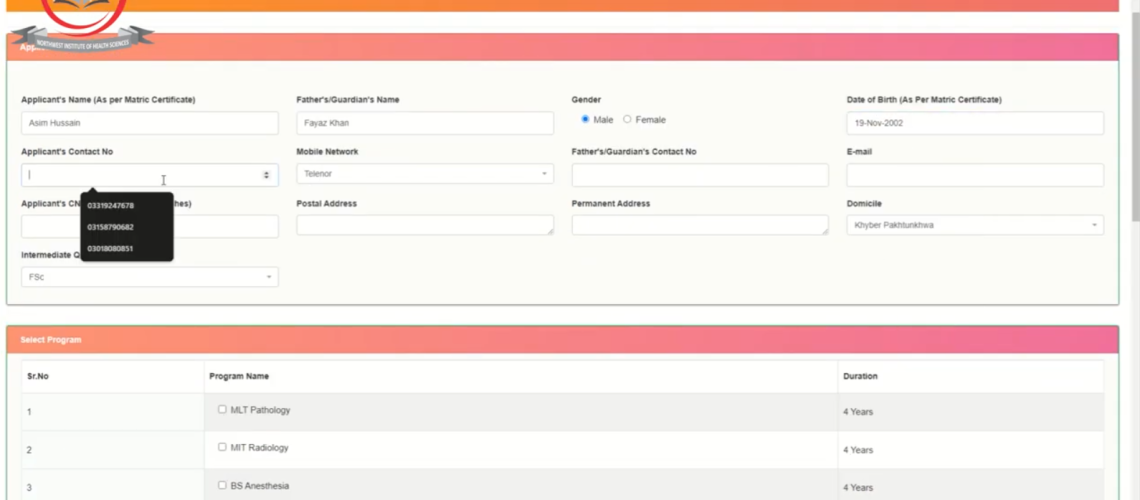
Task: Check the BS Anesthesia program
Action: [x=222, y=485]
